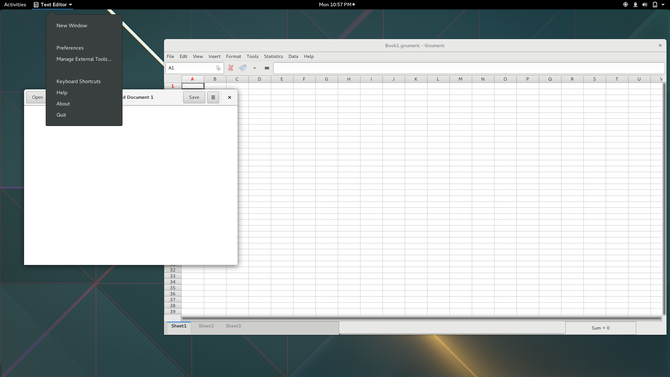Image resolution: width=670 pixels, height=377 pixels.
Task: Click the clock in the top bar
Action: [337, 5]
